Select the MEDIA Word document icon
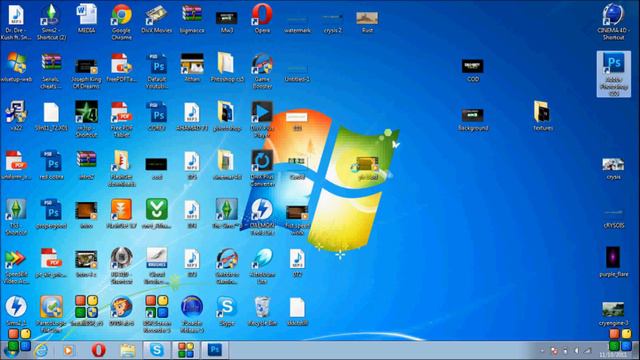Viewport: 640px width, 360px height. [x=87, y=16]
